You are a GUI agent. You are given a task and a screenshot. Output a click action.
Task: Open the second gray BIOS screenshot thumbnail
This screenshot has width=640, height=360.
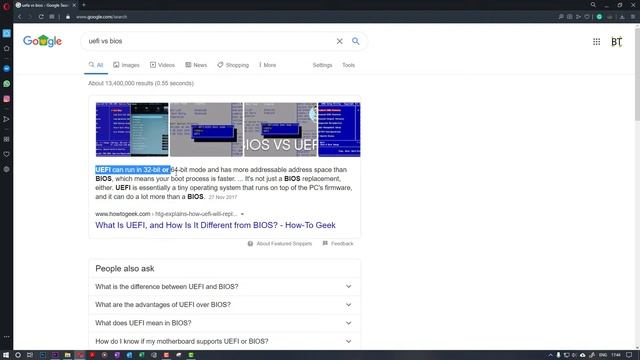(206, 129)
